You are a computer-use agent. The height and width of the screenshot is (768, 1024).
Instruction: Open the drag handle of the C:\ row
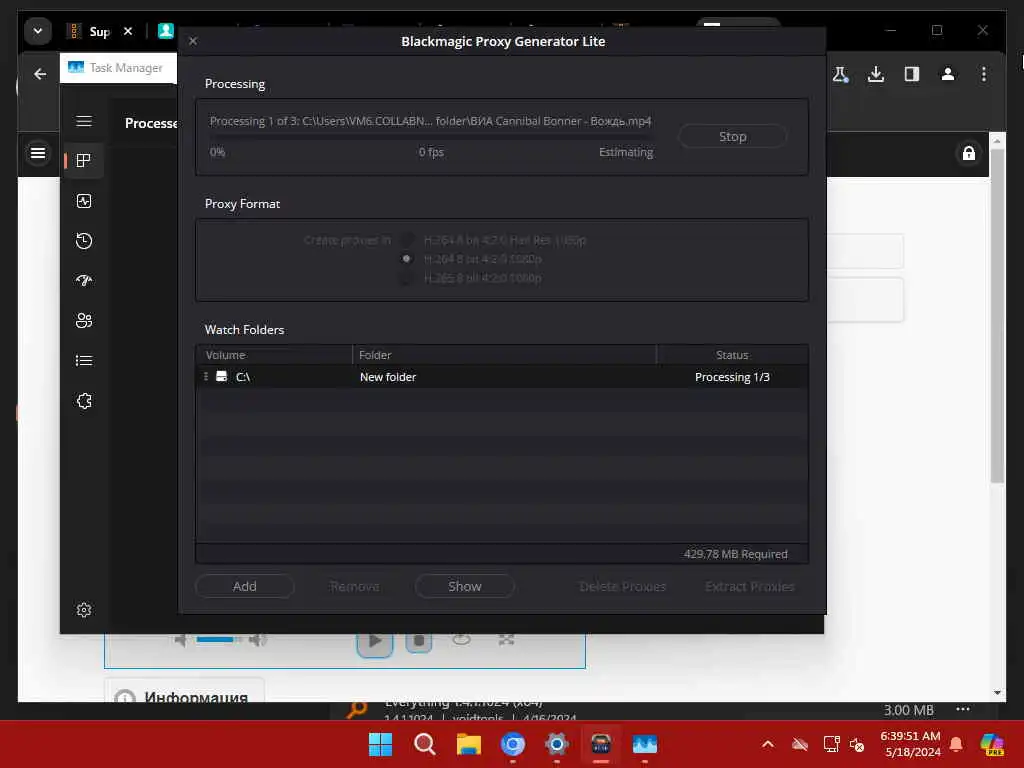click(x=206, y=377)
